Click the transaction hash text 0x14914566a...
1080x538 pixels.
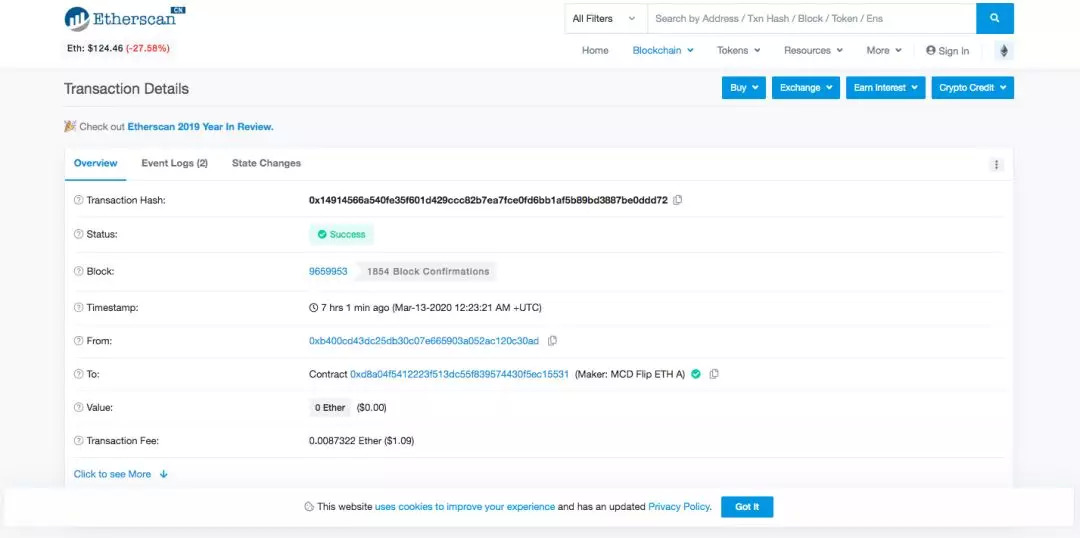[488, 200]
